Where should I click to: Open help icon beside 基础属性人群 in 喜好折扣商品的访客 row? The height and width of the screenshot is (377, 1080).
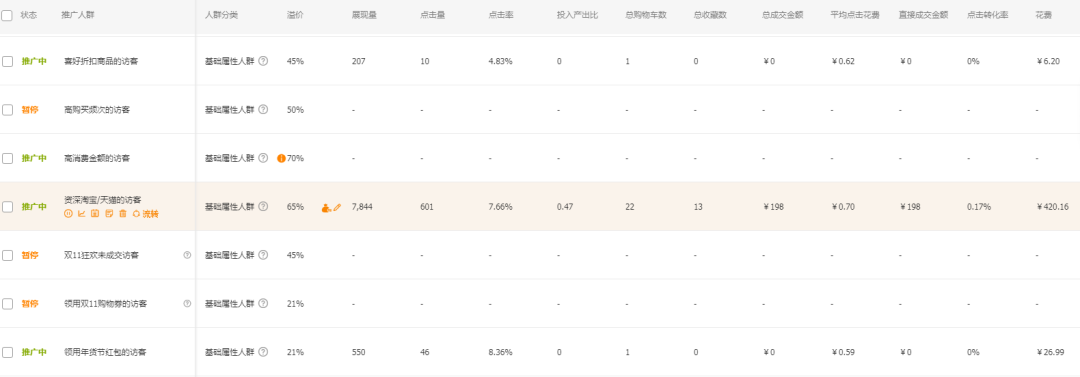pos(263,61)
